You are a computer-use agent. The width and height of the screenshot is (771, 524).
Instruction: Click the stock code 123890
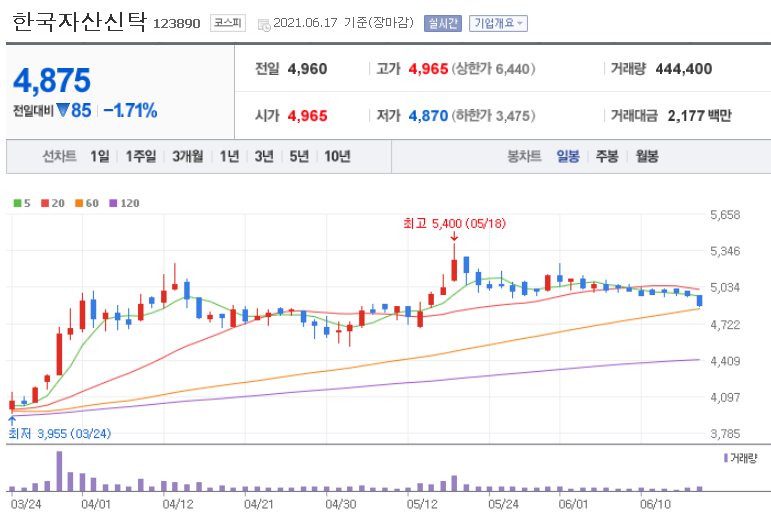pos(177,24)
